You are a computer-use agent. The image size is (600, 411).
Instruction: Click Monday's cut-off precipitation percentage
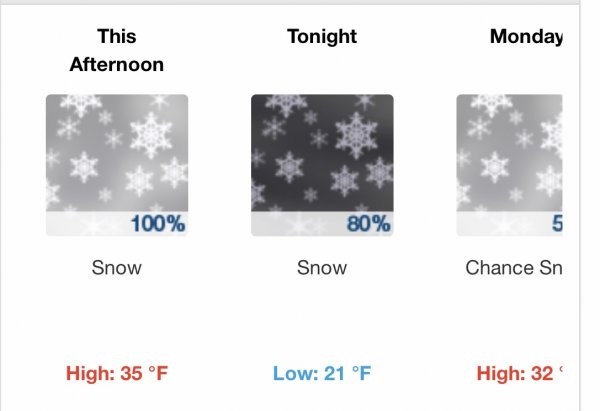pos(556,224)
